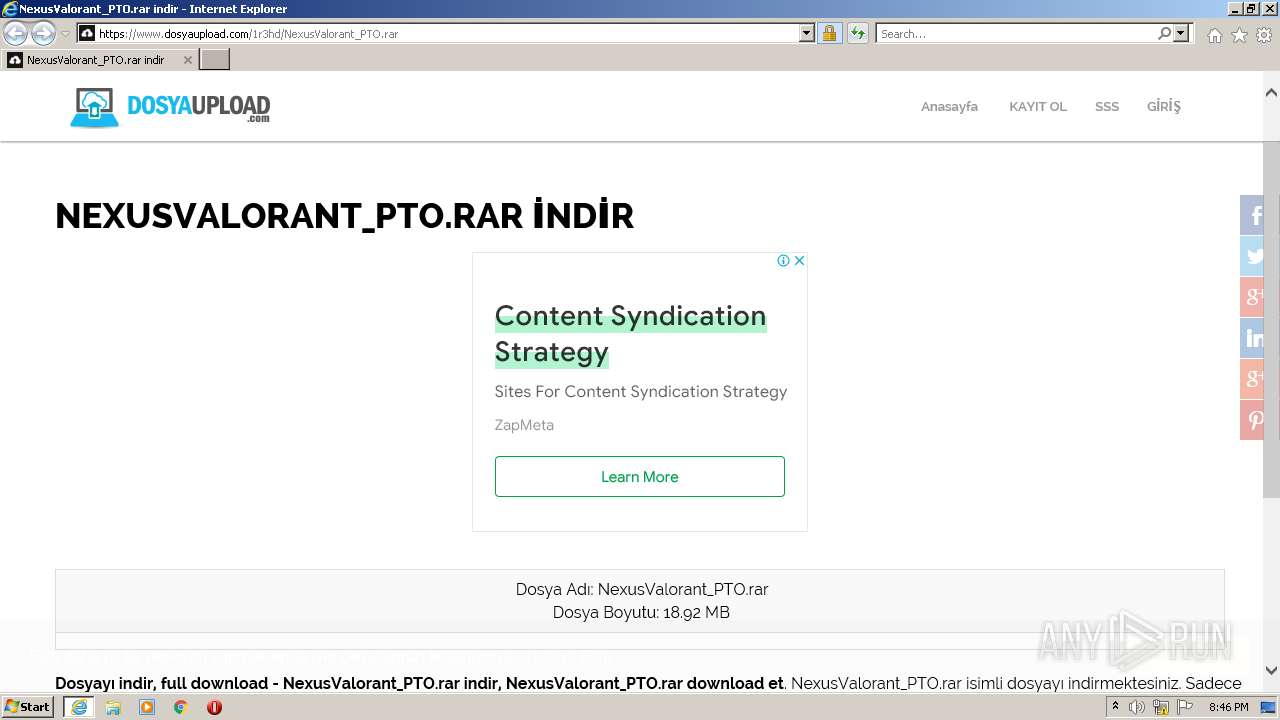Select the Dosya Boyutu: 18.92 MB text

(641, 612)
